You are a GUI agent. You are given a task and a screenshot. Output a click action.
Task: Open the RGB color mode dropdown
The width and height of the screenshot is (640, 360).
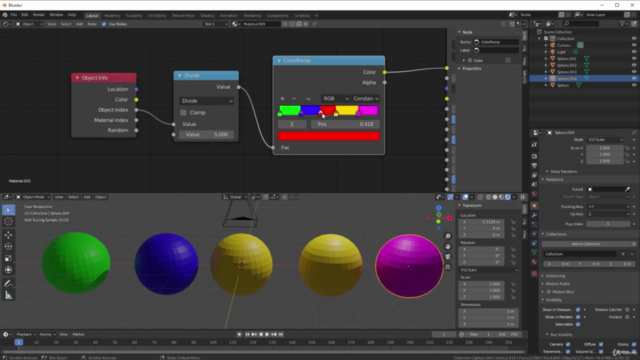pos(335,98)
